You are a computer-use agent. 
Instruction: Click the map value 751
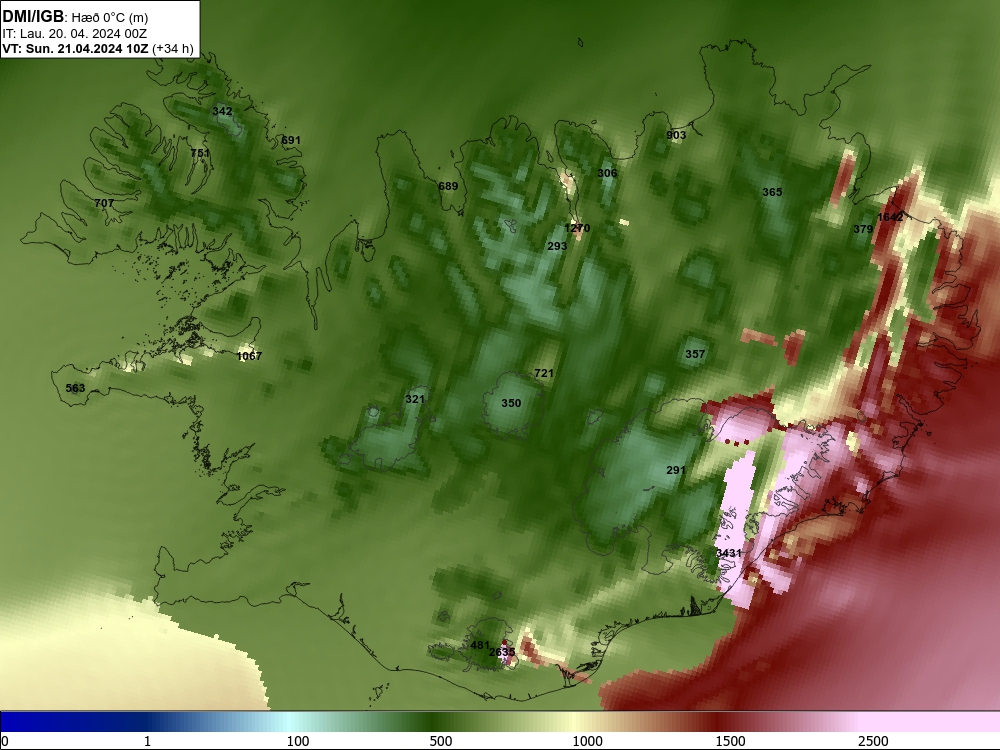click(x=200, y=153)
